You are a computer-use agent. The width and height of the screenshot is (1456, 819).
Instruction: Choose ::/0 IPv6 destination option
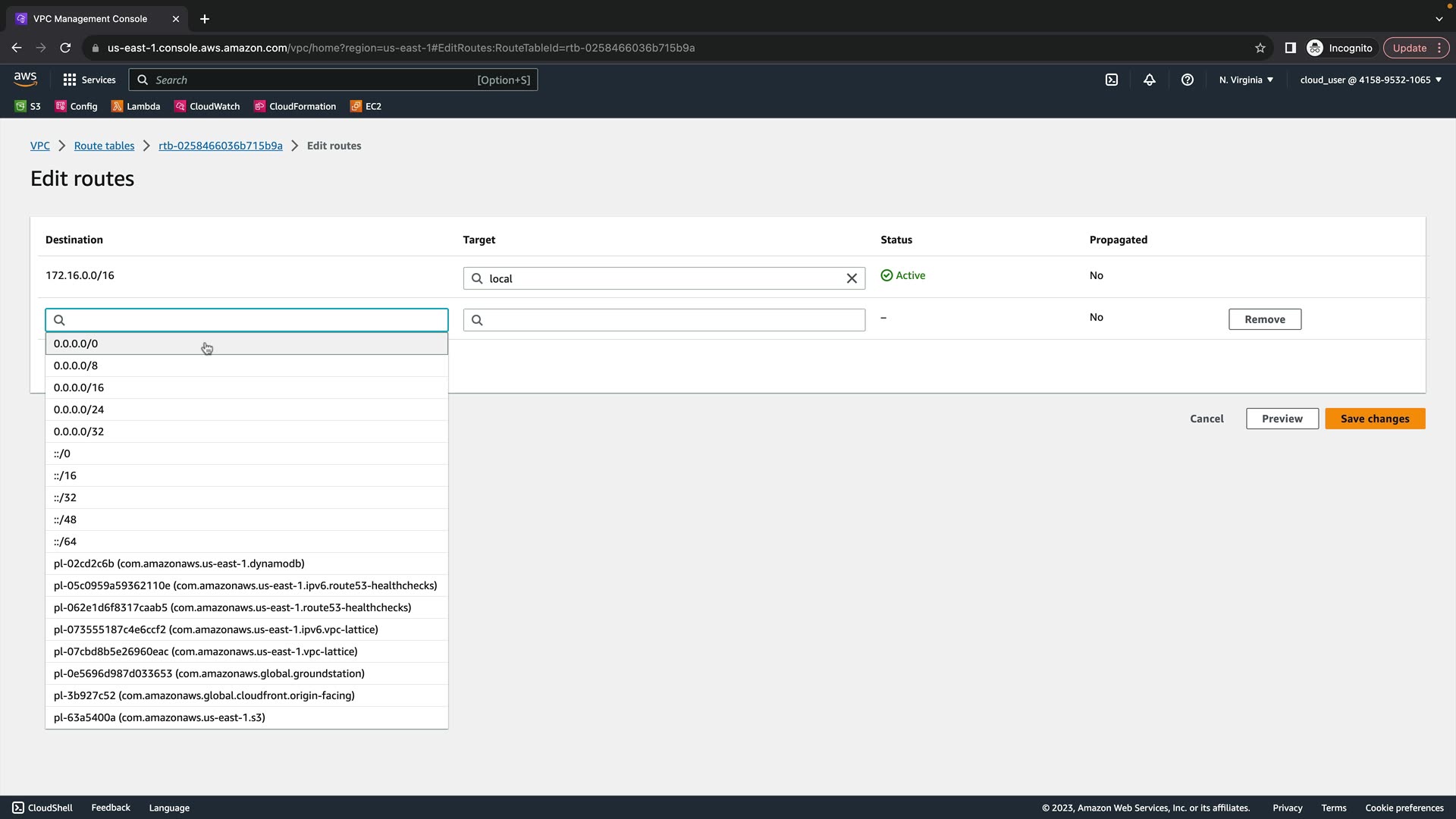[x=62, y=453]
